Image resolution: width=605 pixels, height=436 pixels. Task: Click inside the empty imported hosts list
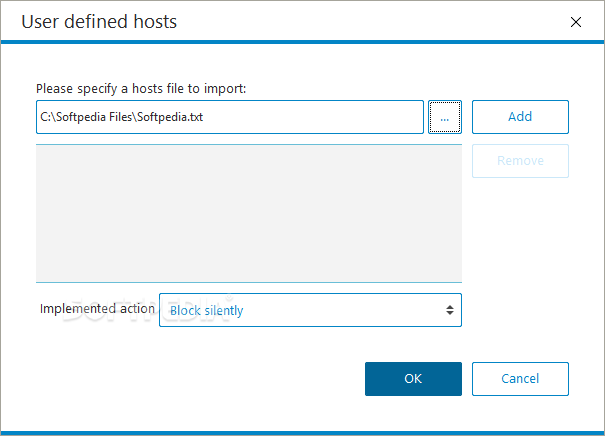(x=249, y=213)
